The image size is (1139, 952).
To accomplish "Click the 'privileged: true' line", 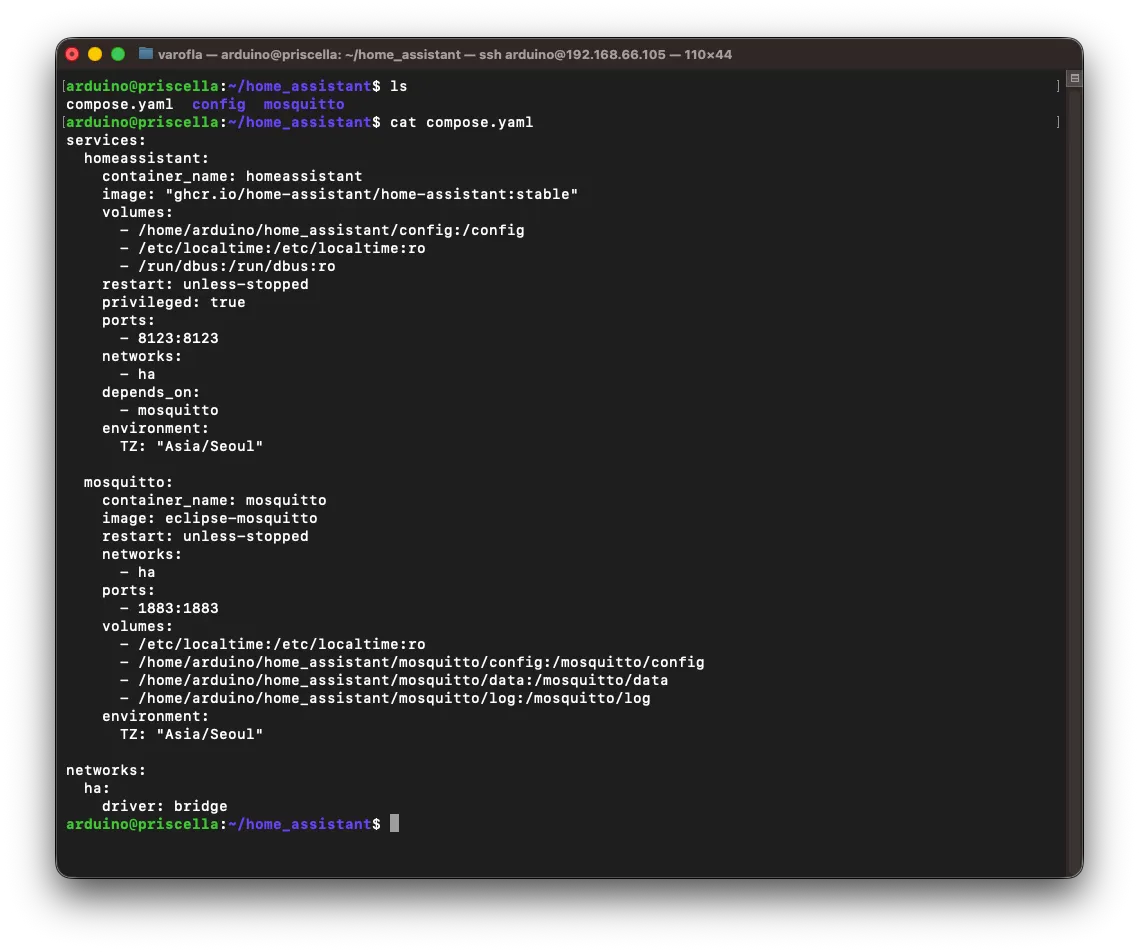I will pyautogui.click(x=174, y=302).
